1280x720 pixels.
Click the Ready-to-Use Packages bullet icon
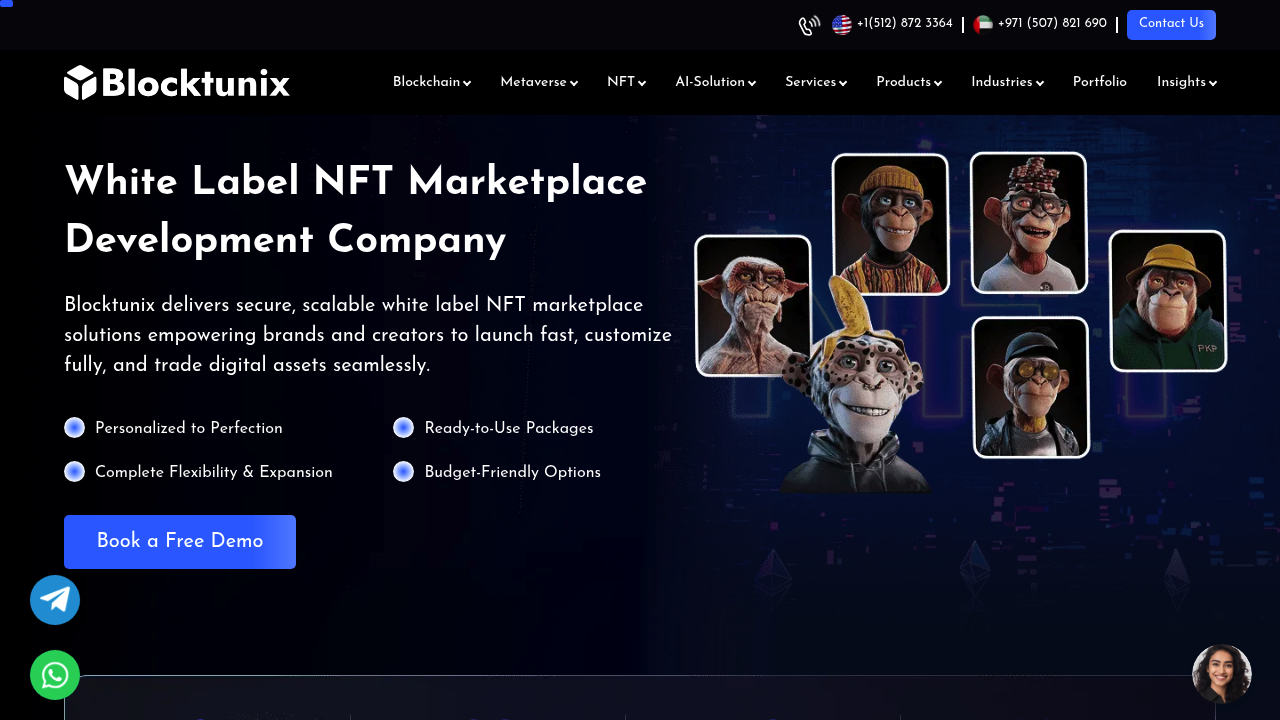click(404, 428)
